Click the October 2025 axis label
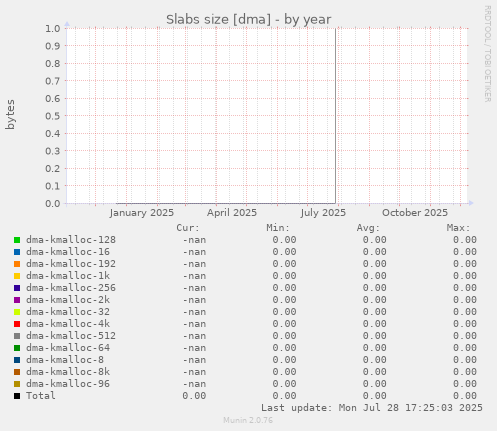The height and width of the screenshot is (431, 497). point(415,213)
